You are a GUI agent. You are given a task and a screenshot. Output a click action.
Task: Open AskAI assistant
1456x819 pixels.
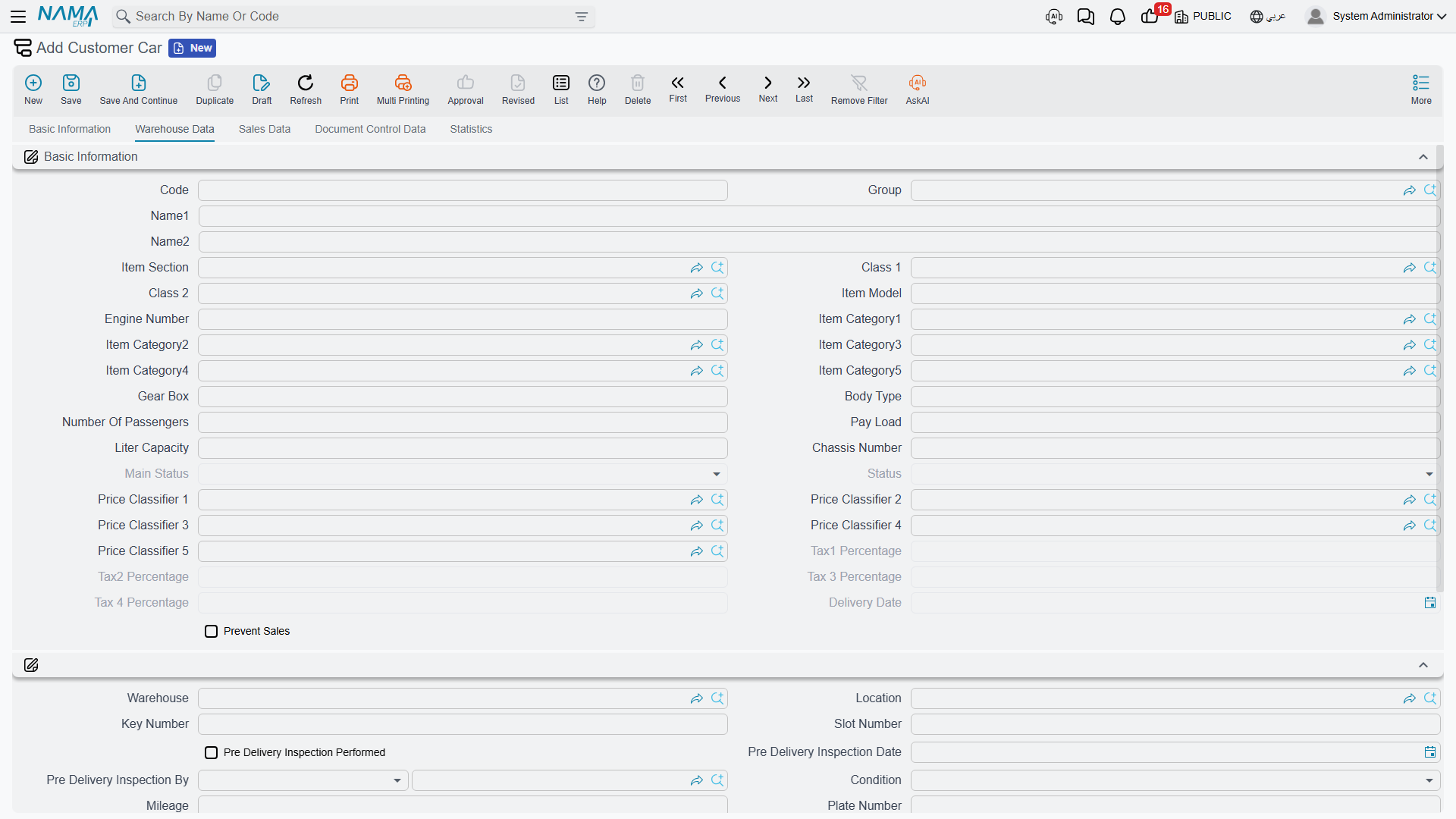[x=918, y=89]
